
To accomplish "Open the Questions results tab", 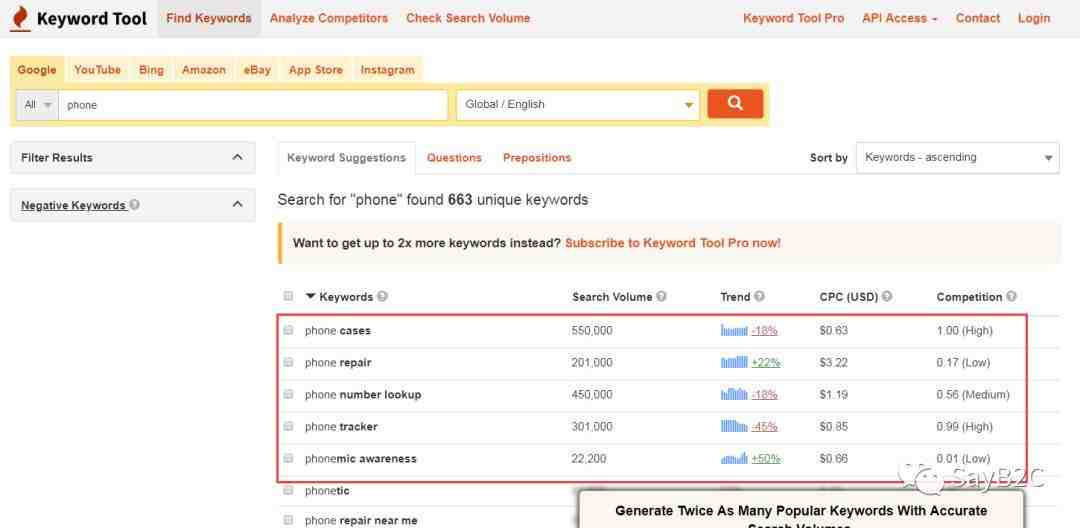I will pyautogui.click(x=454, y=158).
